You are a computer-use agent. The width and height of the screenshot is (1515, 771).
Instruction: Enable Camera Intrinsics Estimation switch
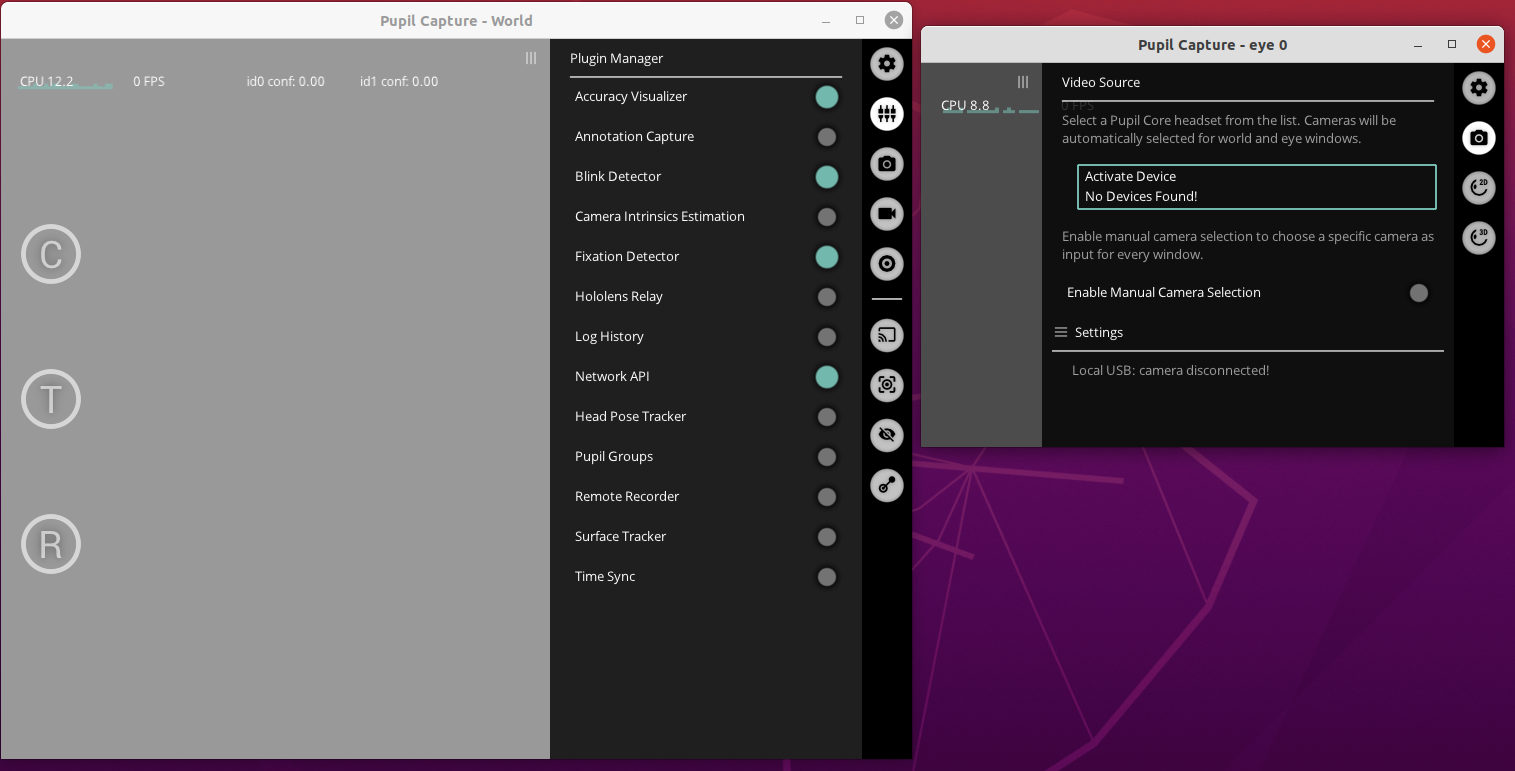[826, 217]
